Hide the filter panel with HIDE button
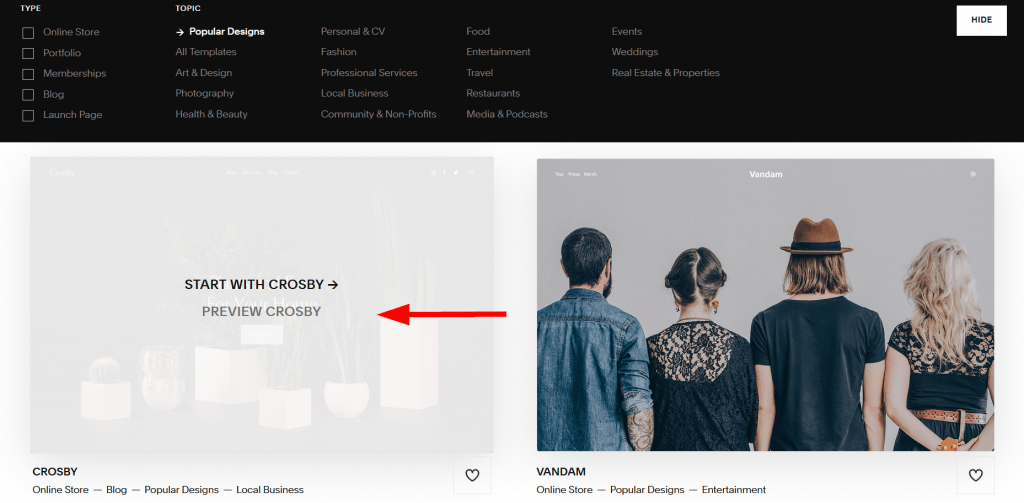This screenshot has height=503, width=1024. 982,20
